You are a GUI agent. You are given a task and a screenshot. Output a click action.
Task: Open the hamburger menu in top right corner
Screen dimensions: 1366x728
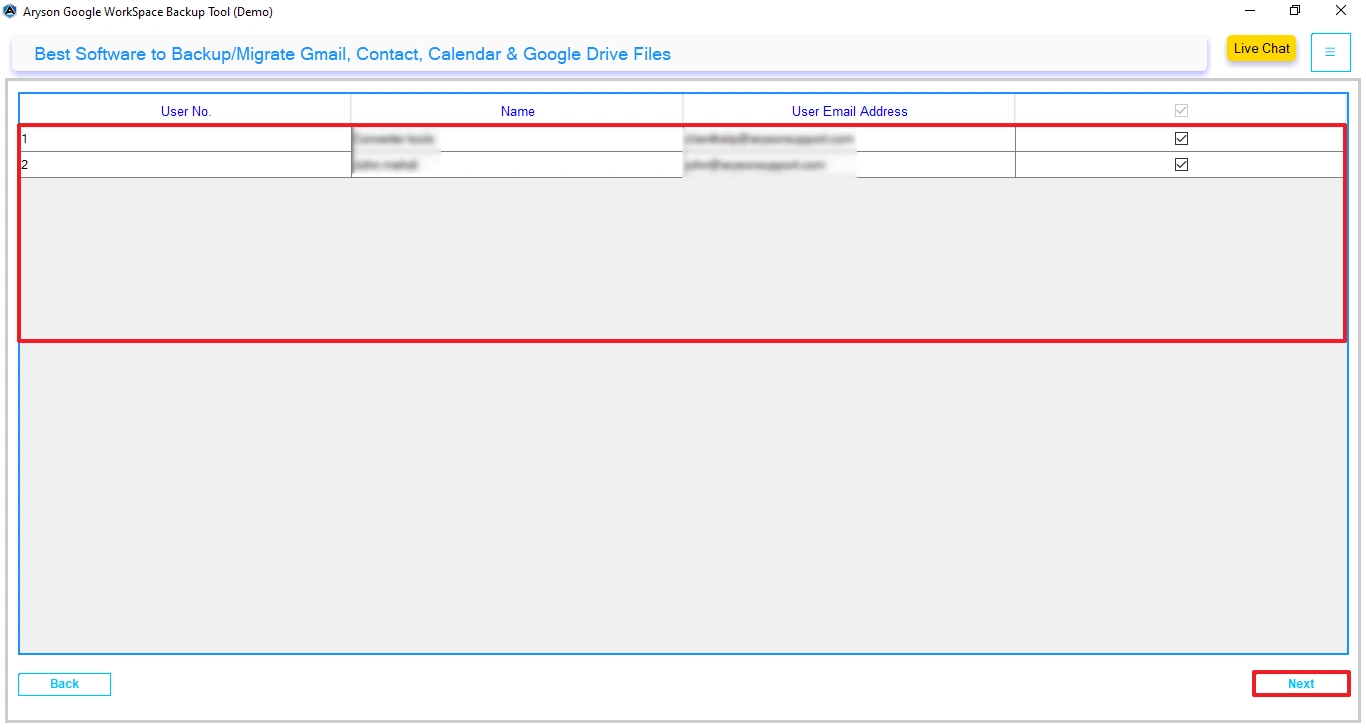[1330, 52]
